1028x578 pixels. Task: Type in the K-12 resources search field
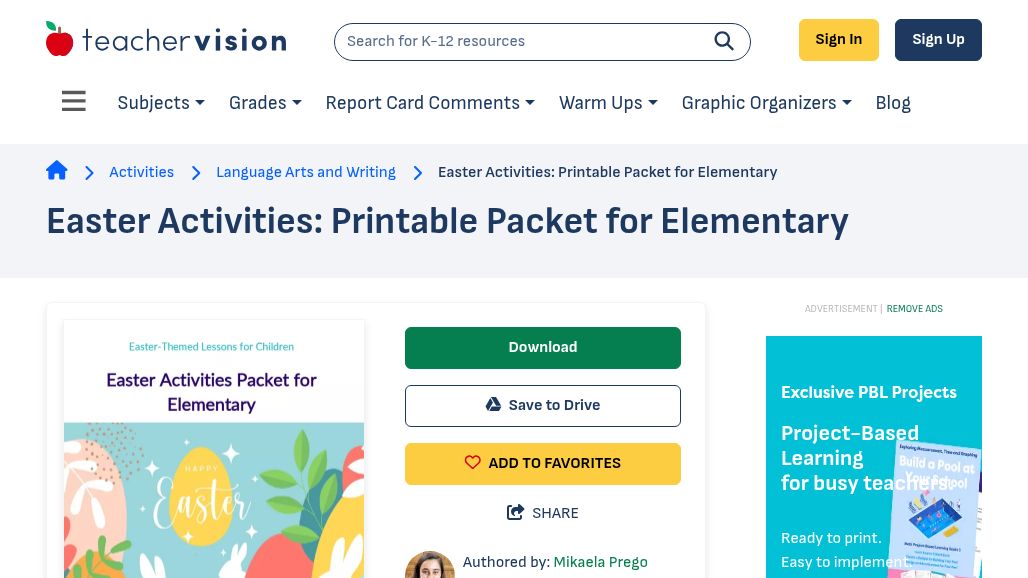pos(520,41)
